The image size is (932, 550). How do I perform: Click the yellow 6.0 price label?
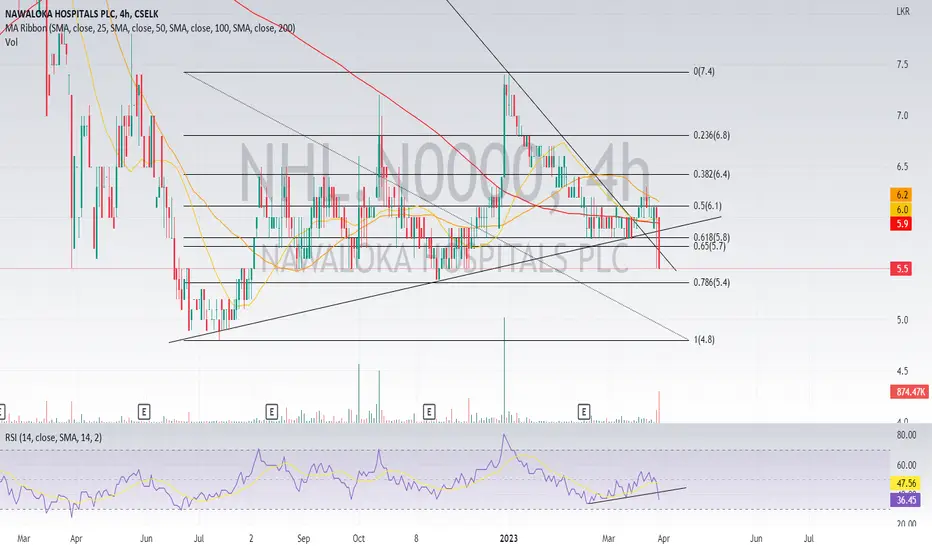pos(902,209)
